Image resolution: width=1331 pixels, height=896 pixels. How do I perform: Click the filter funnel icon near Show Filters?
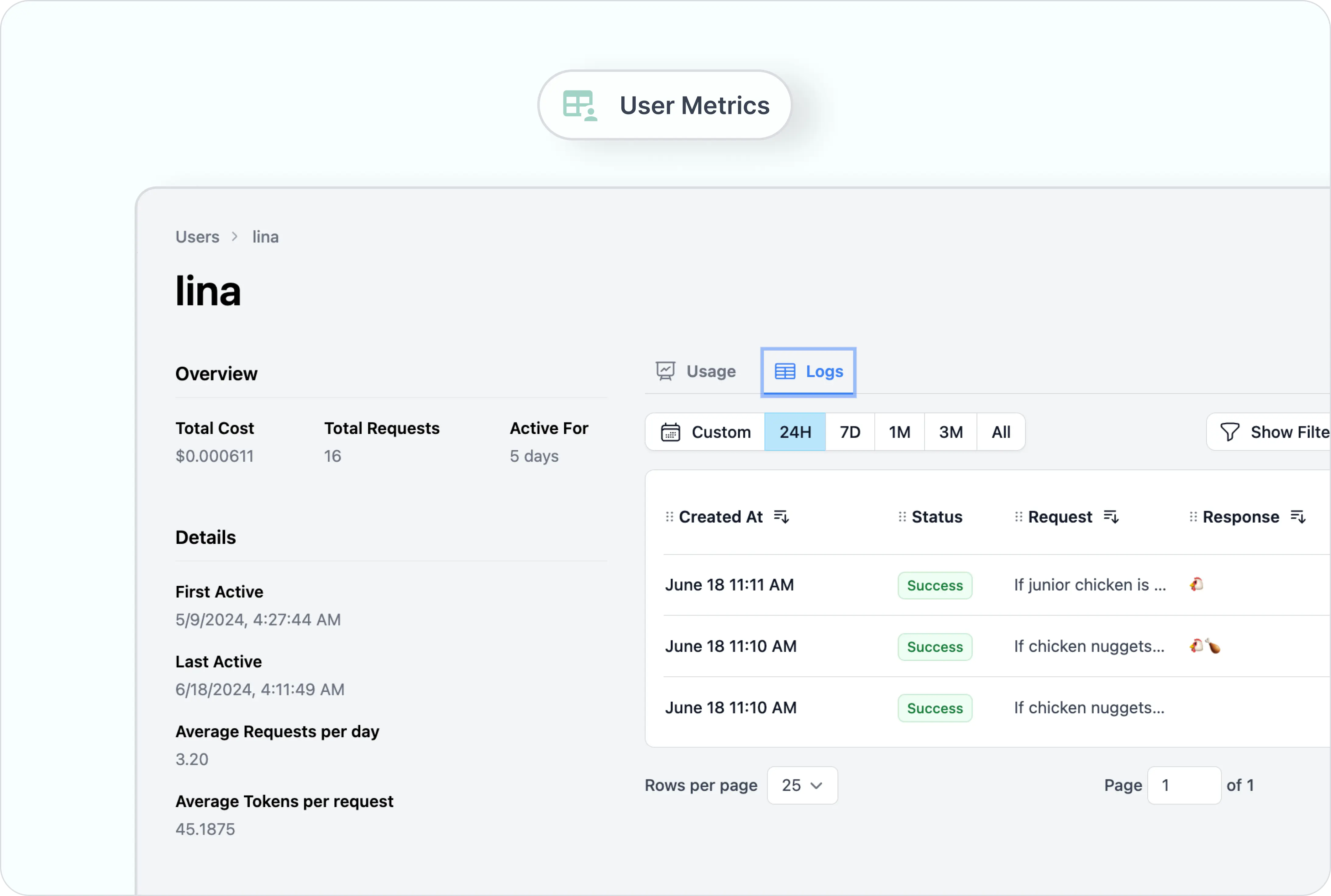[x=1230, y=432]
